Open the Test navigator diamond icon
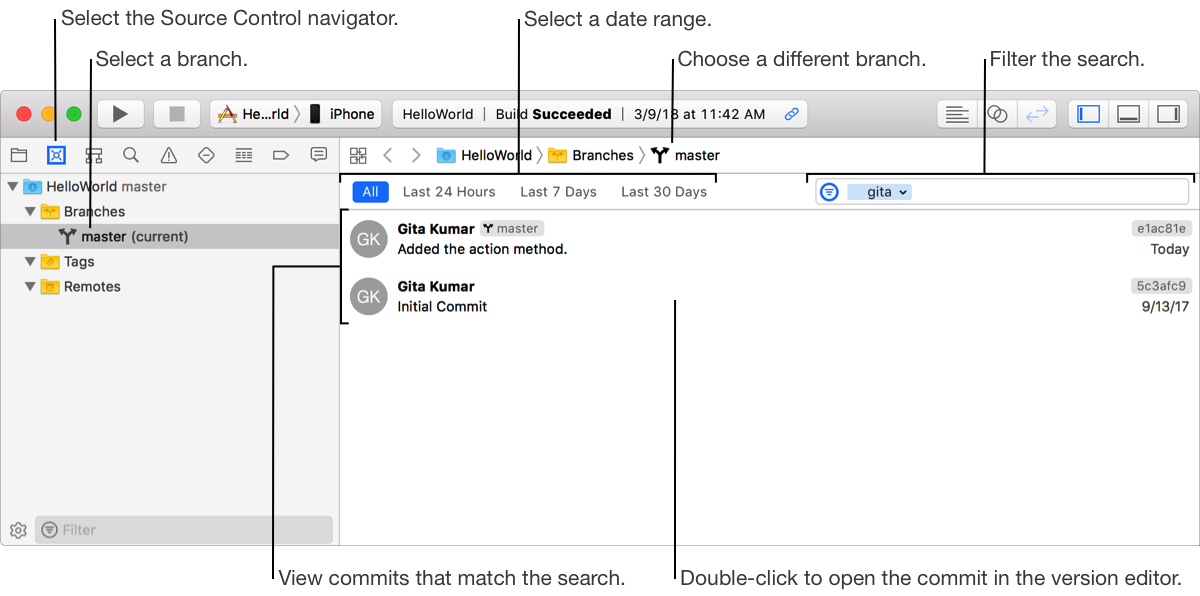 coord(206,155)
